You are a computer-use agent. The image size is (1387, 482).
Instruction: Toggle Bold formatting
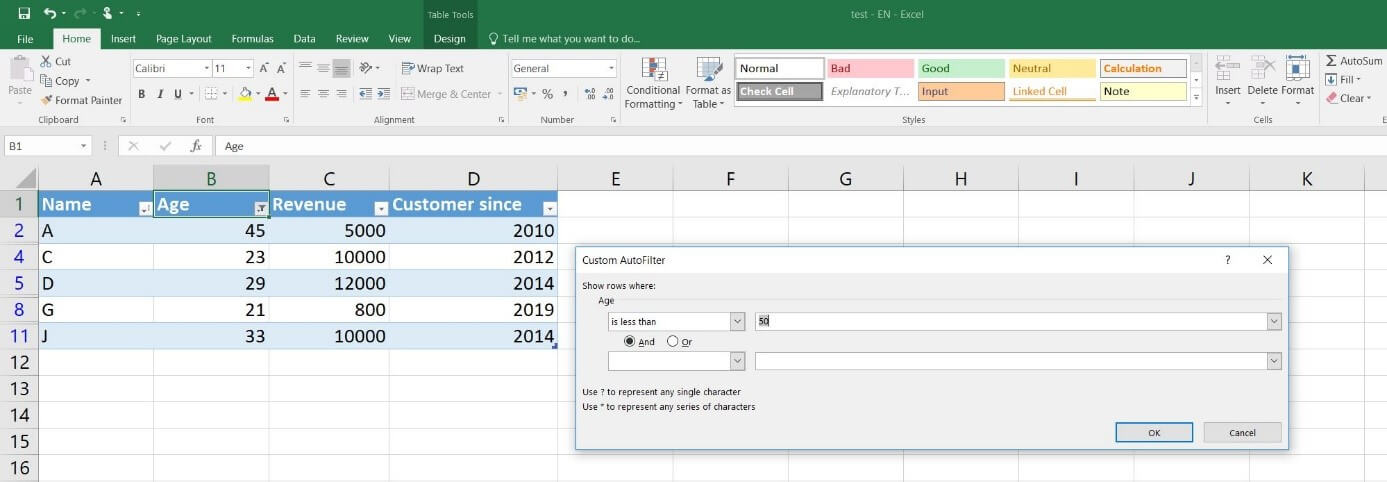coord(142,94)
